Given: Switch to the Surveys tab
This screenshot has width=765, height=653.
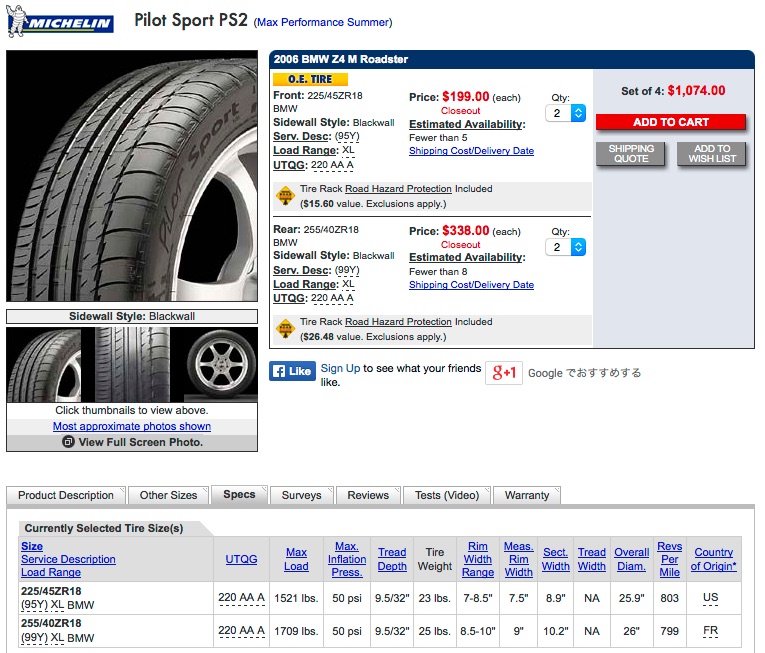Looking at the screenshot, I should pos(302,495).
